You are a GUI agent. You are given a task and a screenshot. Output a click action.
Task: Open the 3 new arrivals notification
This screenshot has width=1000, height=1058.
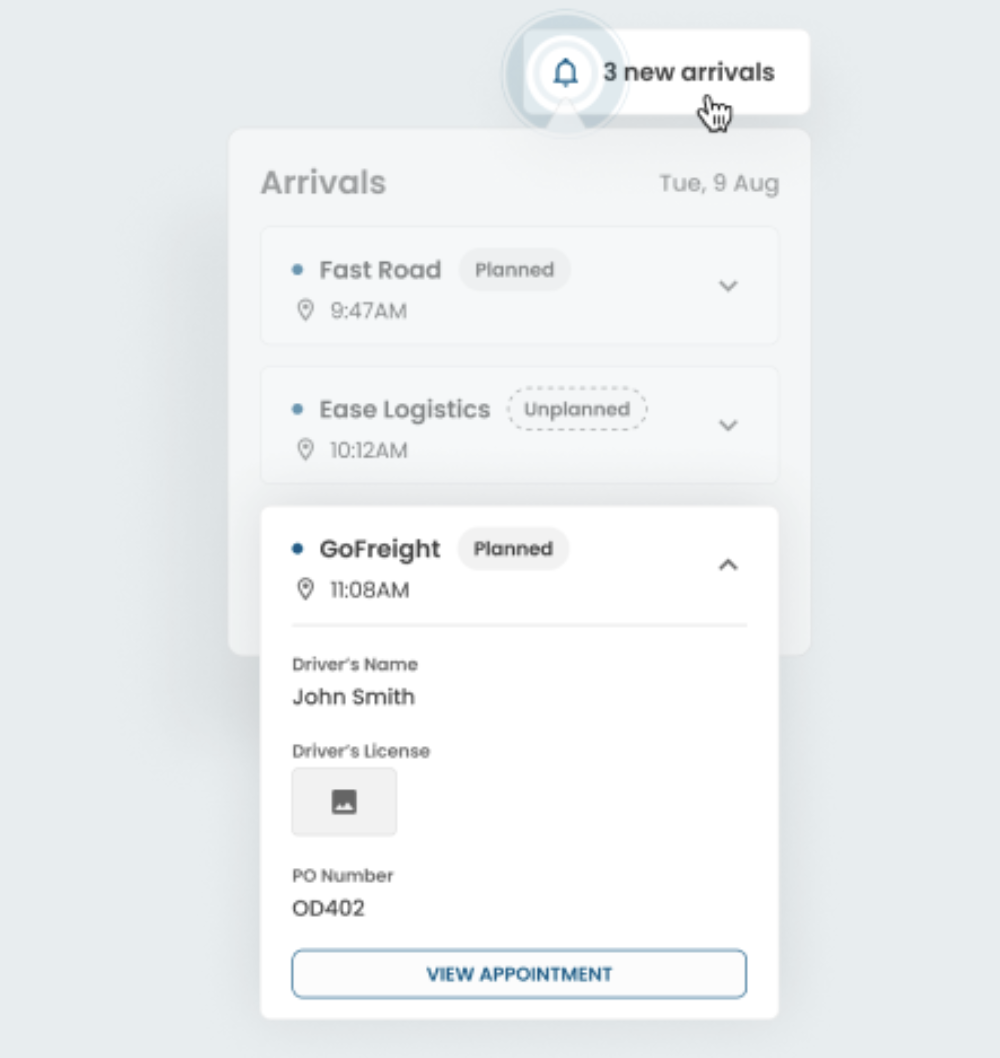click(x=688, y=73)
